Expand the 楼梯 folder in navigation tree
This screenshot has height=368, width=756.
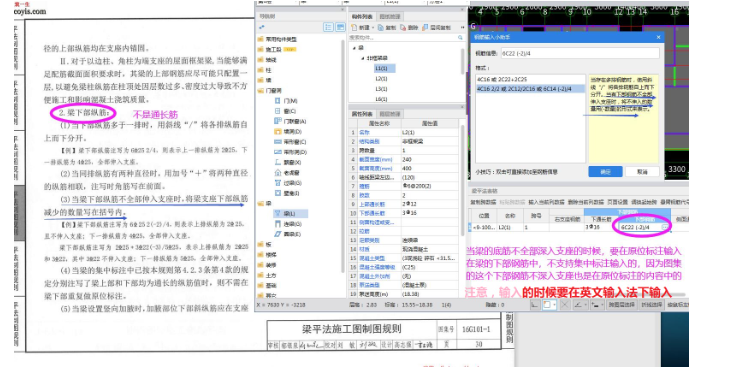click(x=261, y=254)
